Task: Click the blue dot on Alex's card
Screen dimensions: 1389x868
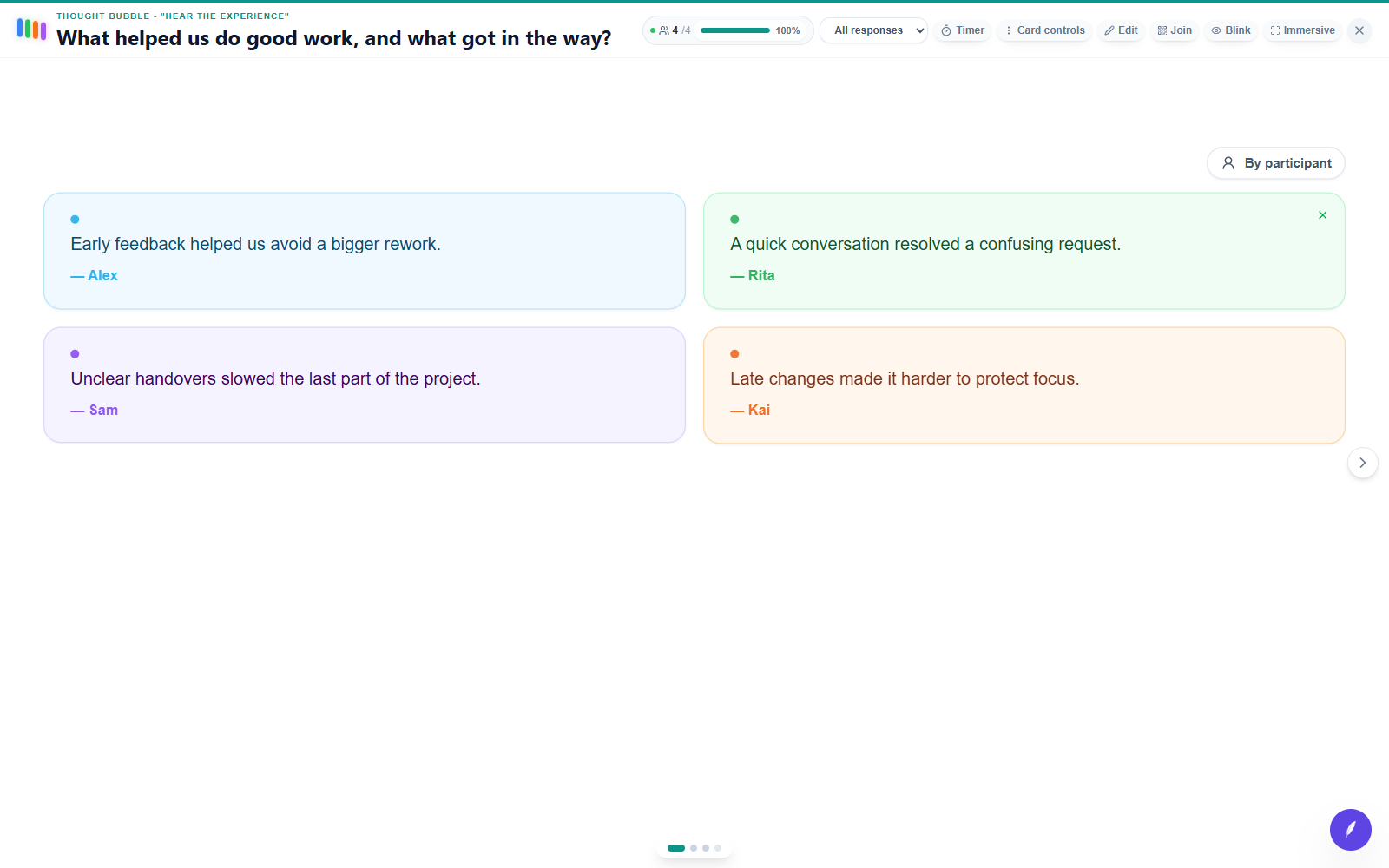Action: (x=75, y=220)
